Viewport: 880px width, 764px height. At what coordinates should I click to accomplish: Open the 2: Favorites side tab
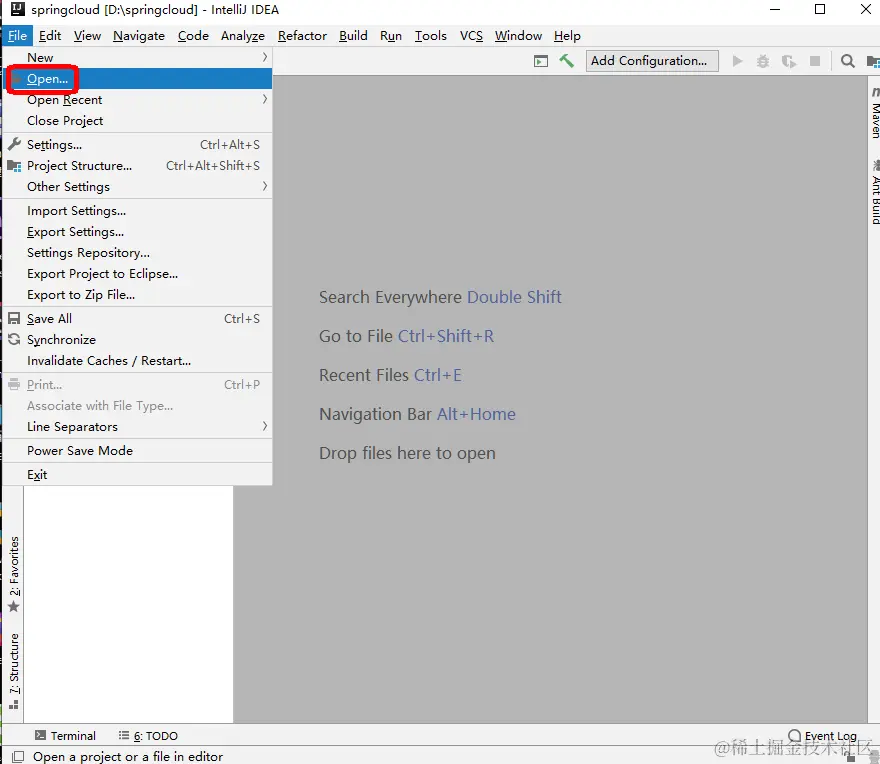tap(14, 575)
